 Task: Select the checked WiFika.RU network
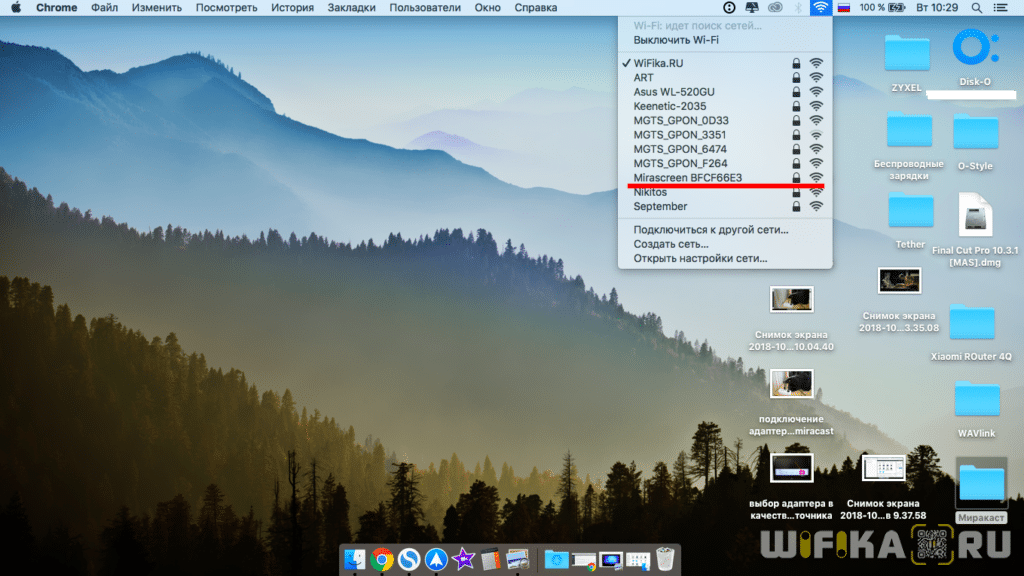[658, 63]
